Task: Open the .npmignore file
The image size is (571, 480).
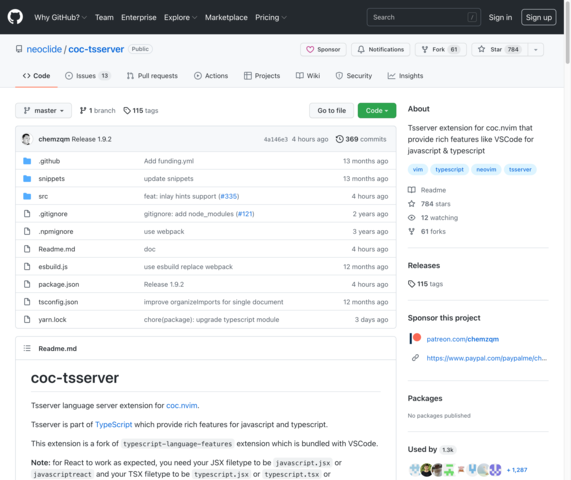Action: 56,232
